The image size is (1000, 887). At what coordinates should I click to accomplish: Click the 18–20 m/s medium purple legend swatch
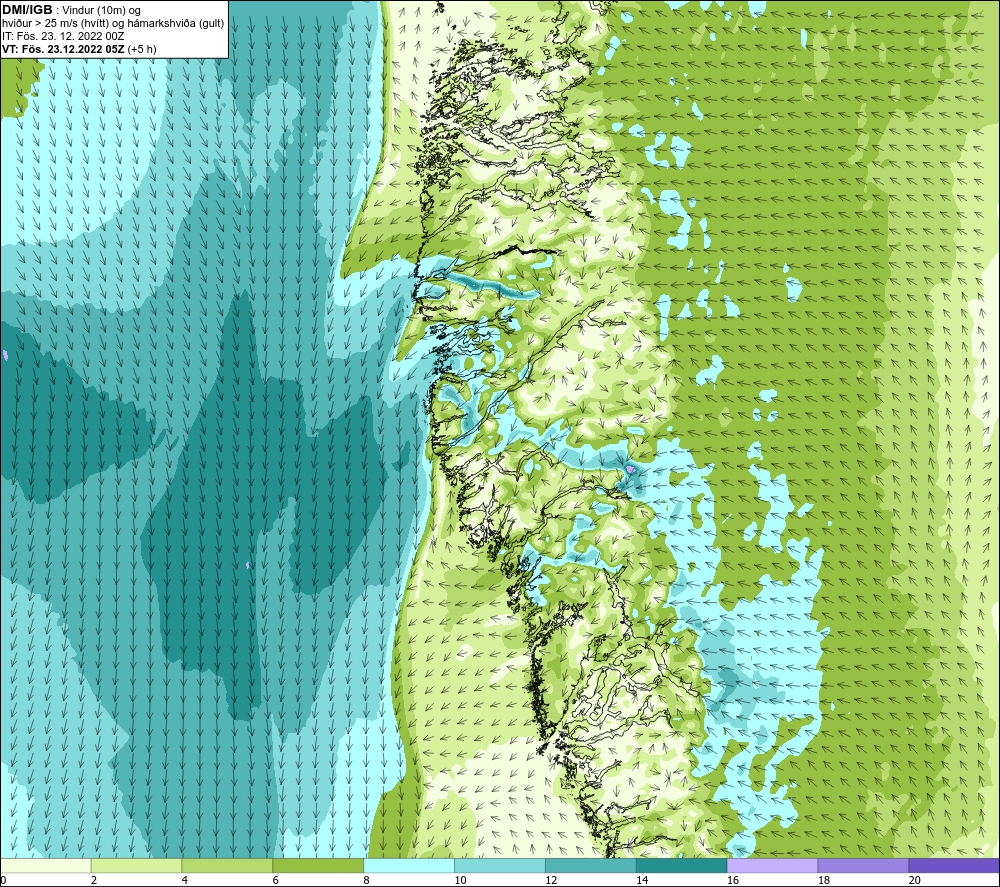863,866
